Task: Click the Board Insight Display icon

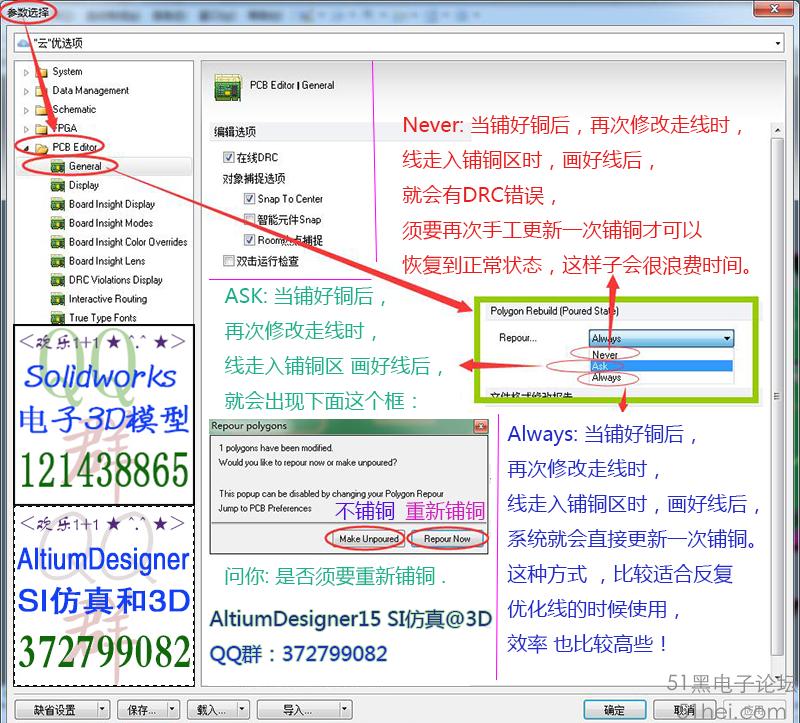Action: click(x=58, y=205)
